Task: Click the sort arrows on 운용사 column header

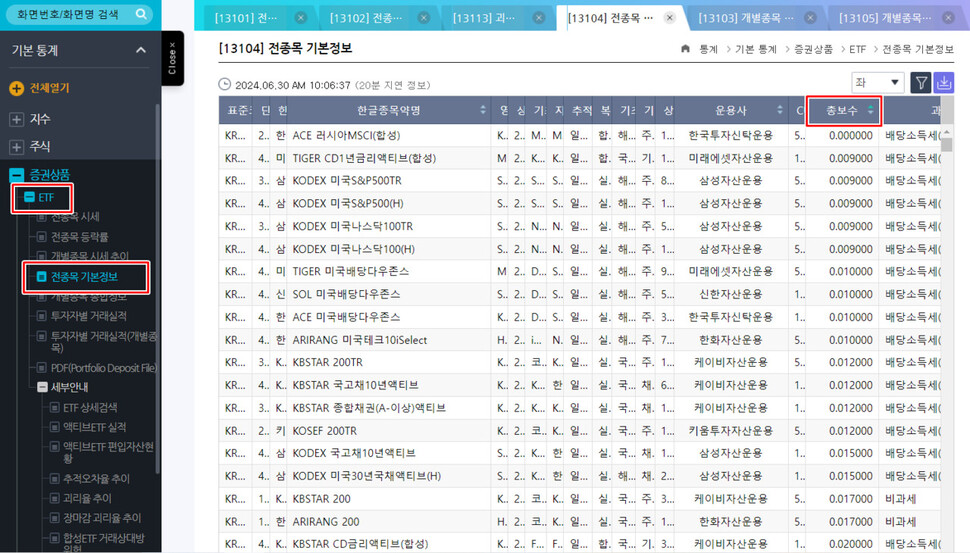Action: (780, 110)
